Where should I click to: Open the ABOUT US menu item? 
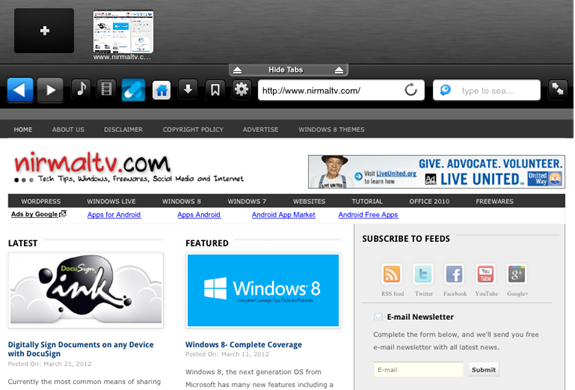68,129
